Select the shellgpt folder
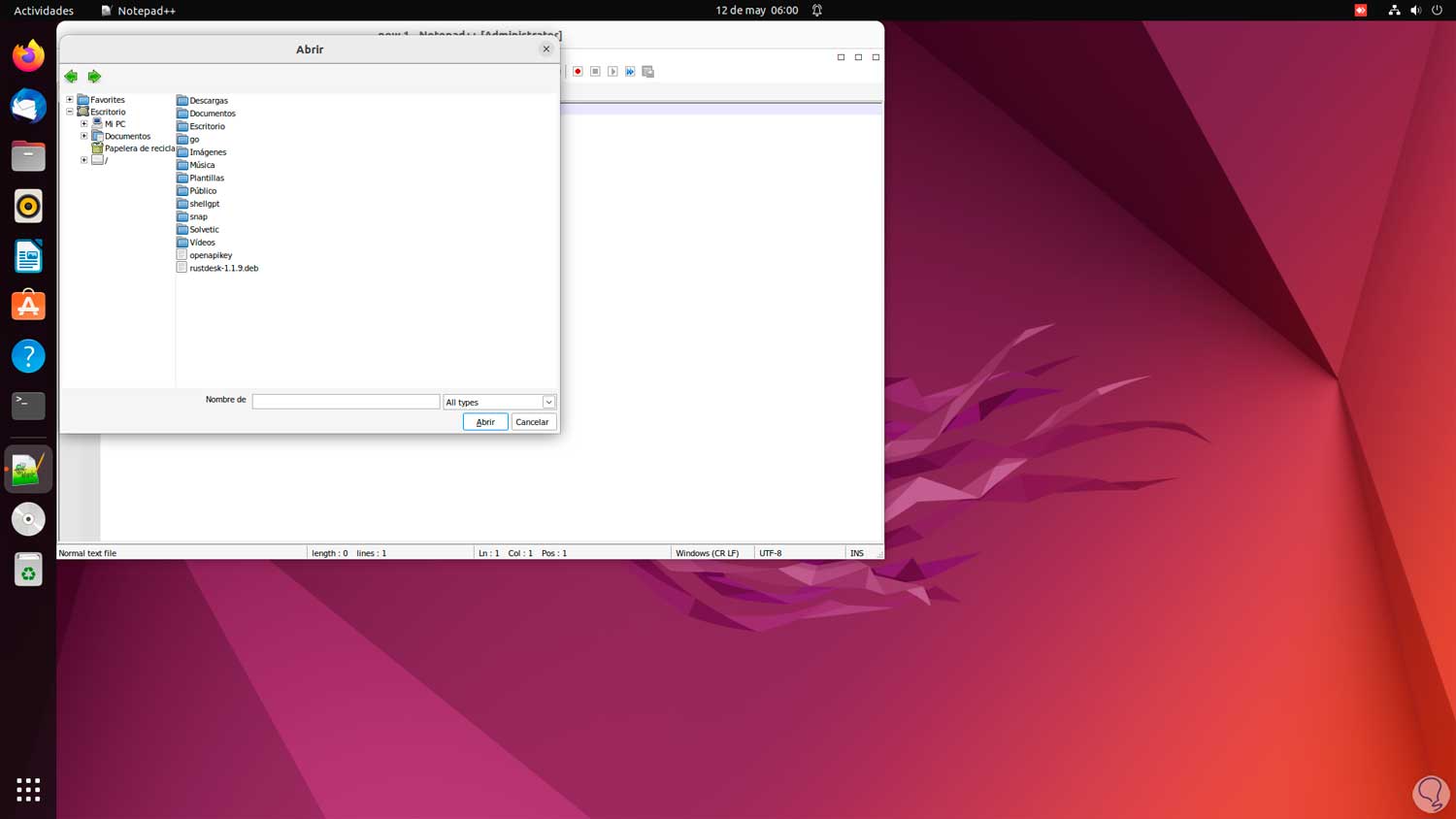This screenshot has width=1456, height=819. (204, 204)
